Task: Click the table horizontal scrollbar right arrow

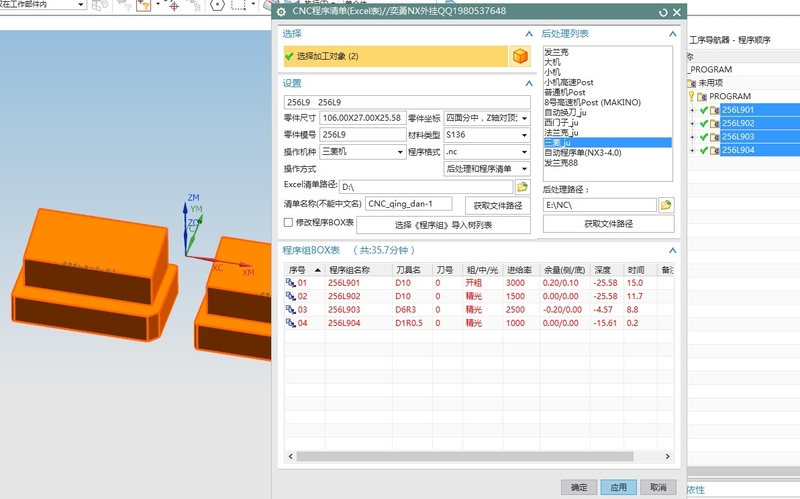Action: point(667,457)
